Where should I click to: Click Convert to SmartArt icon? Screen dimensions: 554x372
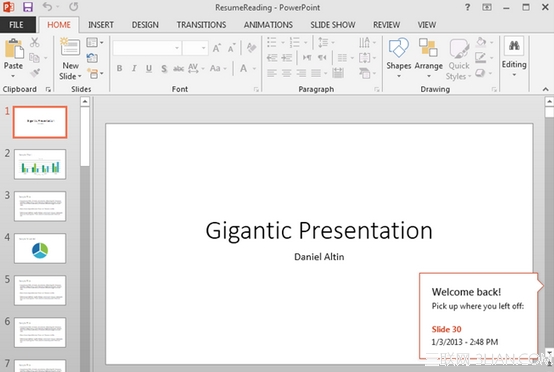(365, 73)
